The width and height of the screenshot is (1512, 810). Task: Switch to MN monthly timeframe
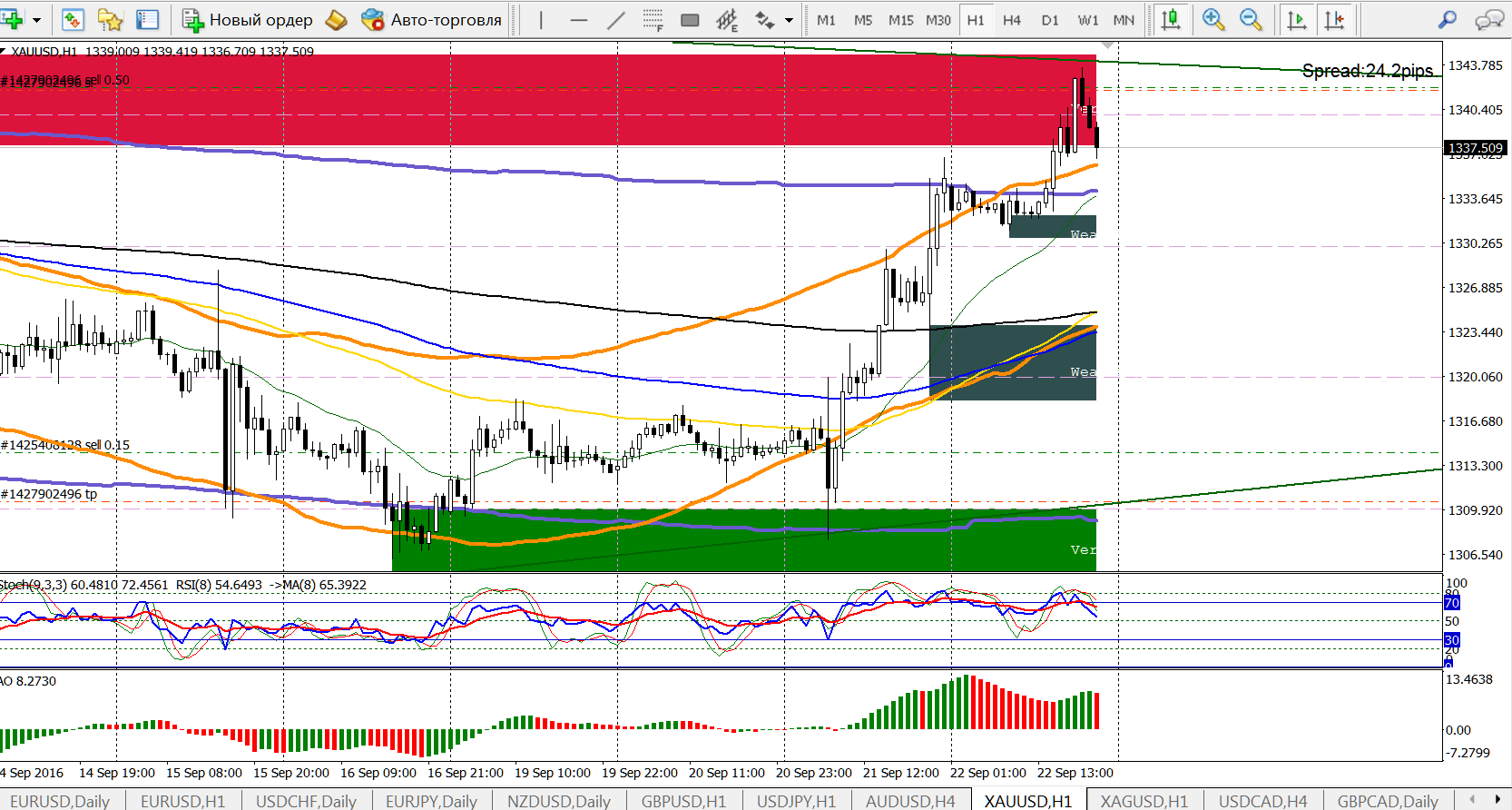(1124, 20)
